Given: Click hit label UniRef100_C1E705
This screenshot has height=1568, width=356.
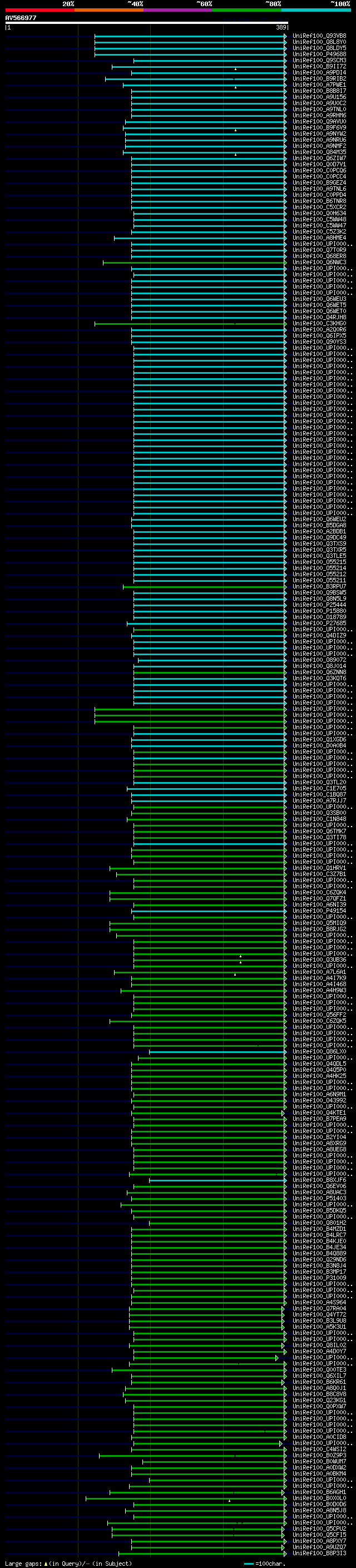Looking at the screenshot, I should click(319, 788).
